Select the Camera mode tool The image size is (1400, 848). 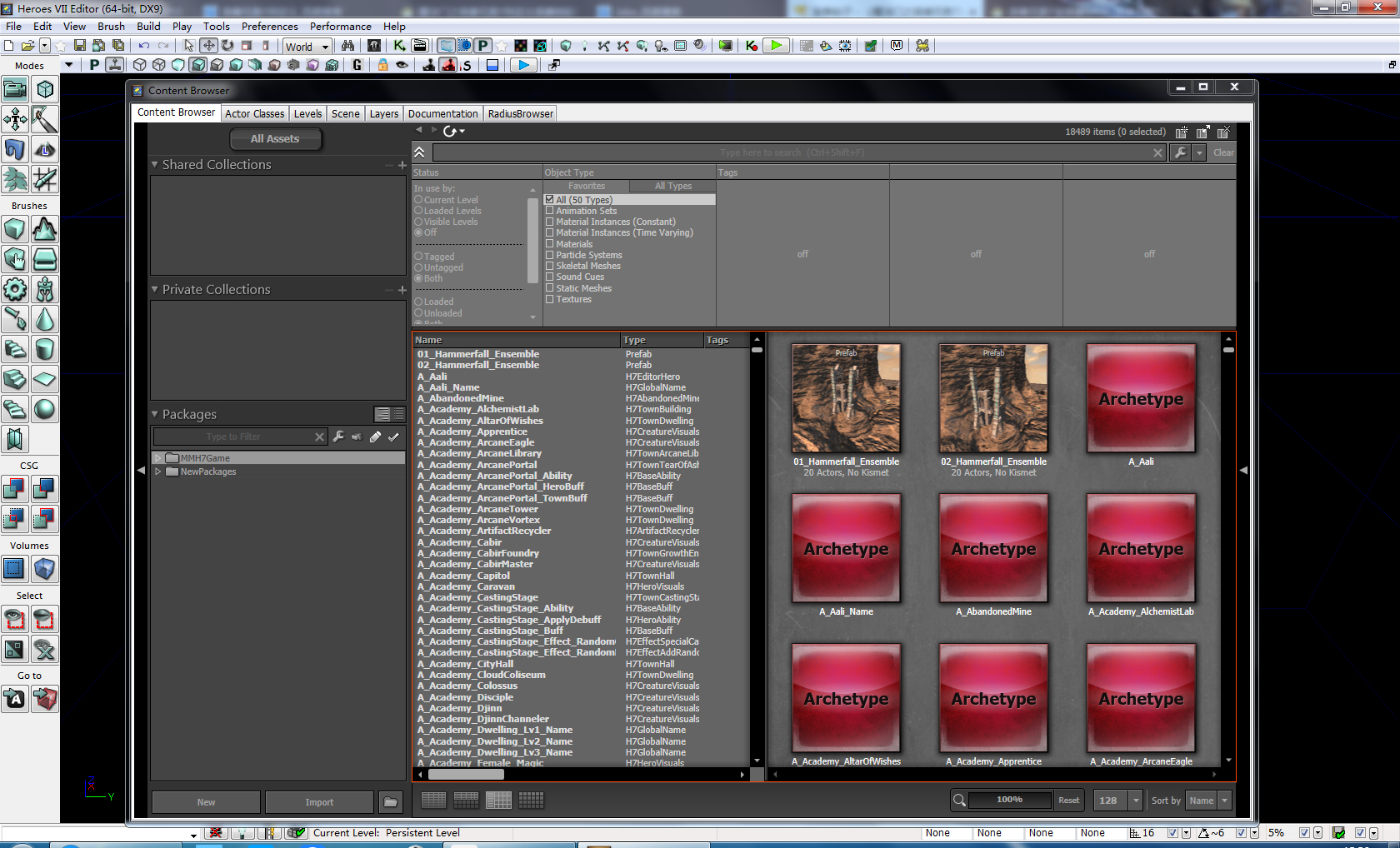[x=15, y=89]
